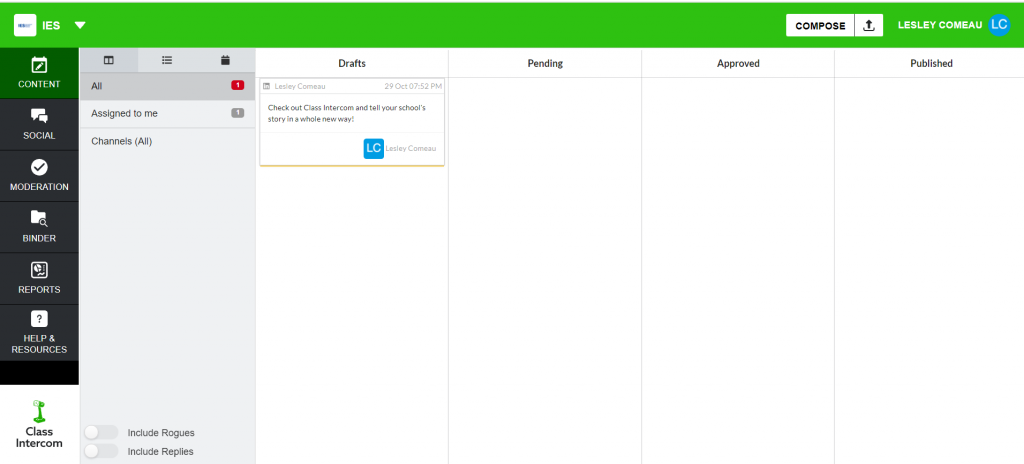Image resolution: width=1024 pixels, height=464 pixels.
Task: Click the Drafts column header
Action: point(352,63)
